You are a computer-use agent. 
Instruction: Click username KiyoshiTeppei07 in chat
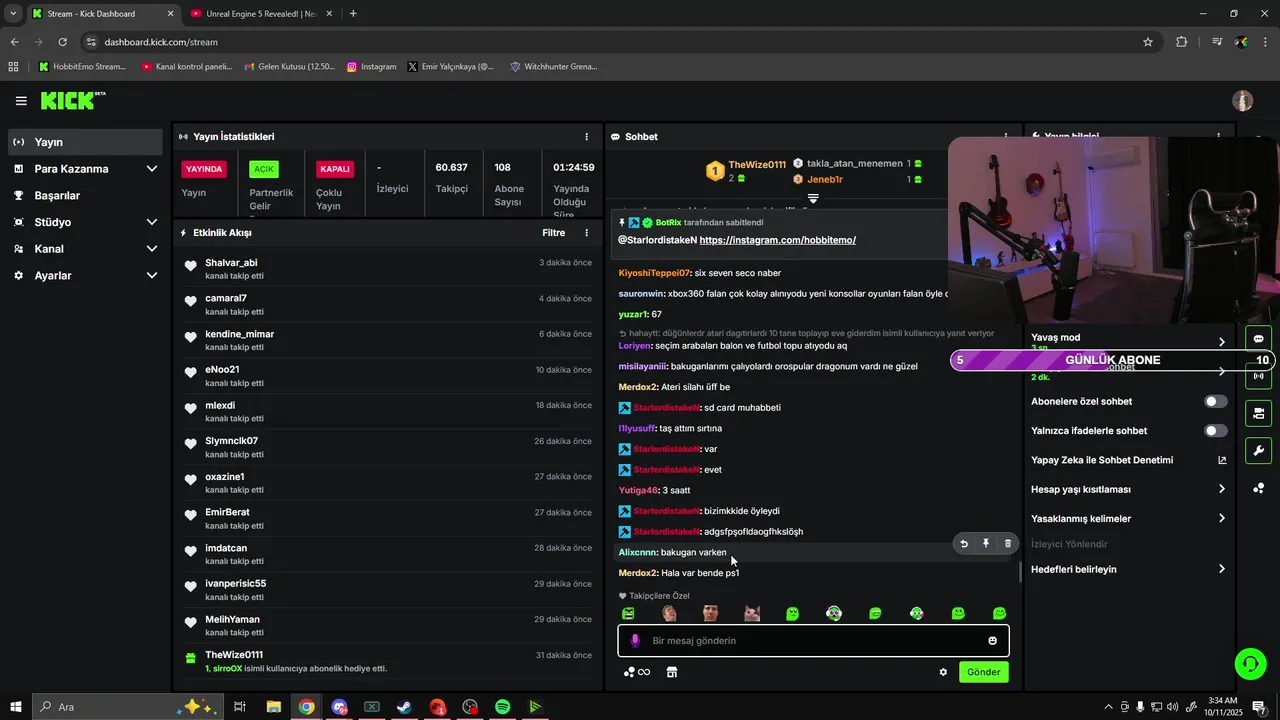coord(654,273)
